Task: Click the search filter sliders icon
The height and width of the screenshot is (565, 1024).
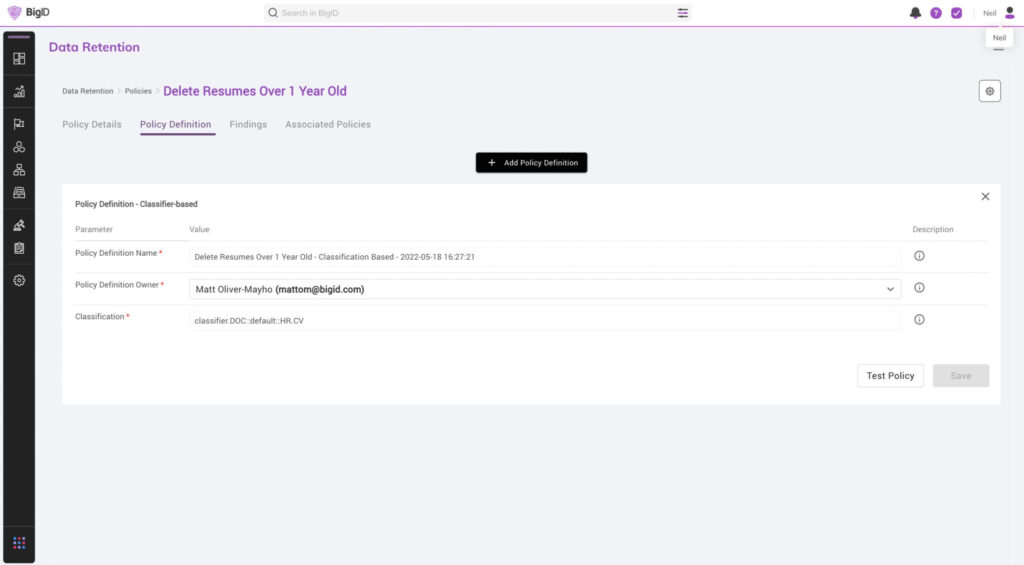Action: tap(683, 13)
